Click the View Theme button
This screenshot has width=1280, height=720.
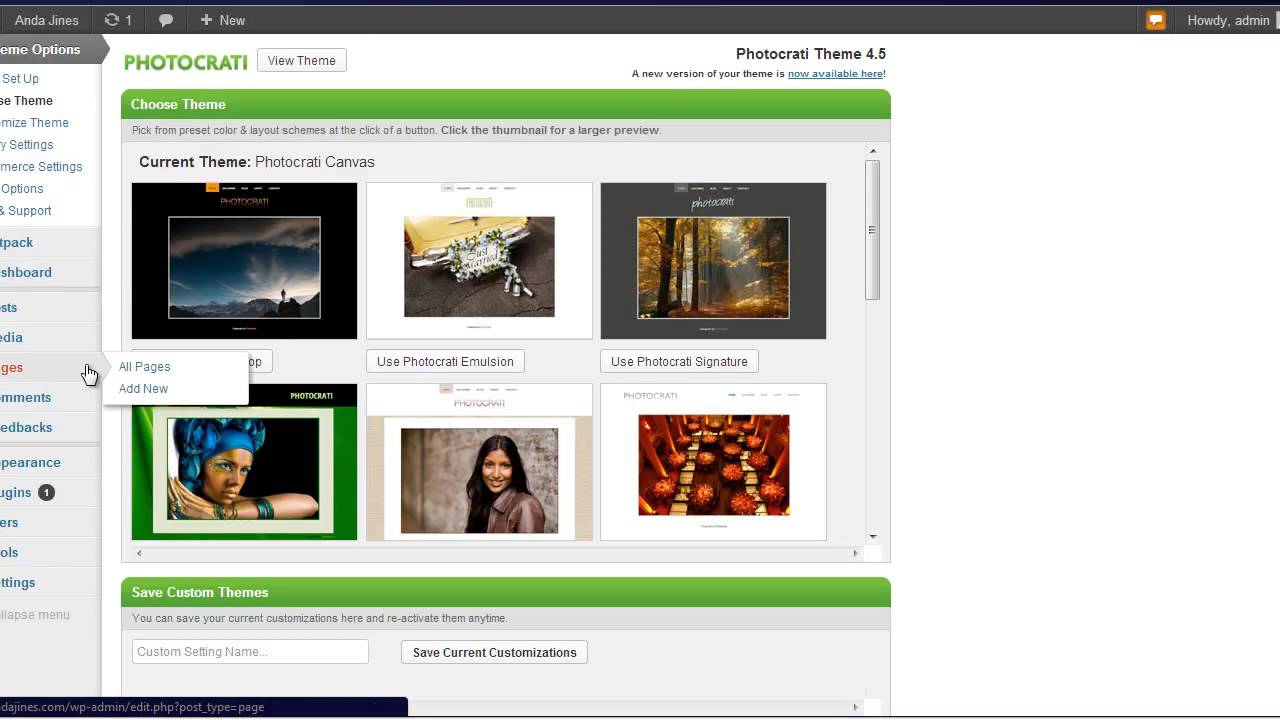302,61
